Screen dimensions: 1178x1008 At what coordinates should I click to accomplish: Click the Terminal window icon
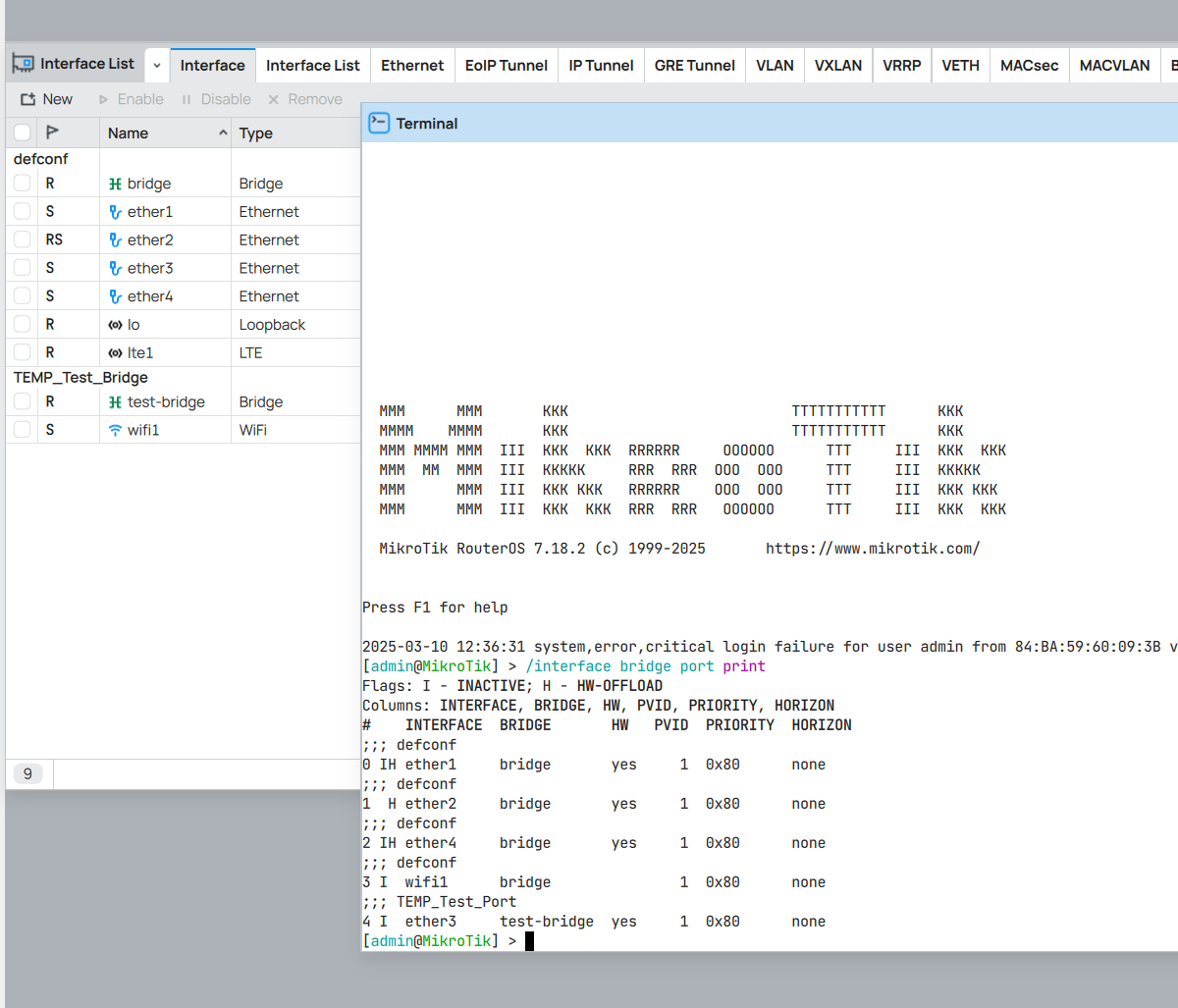point(379,123)
